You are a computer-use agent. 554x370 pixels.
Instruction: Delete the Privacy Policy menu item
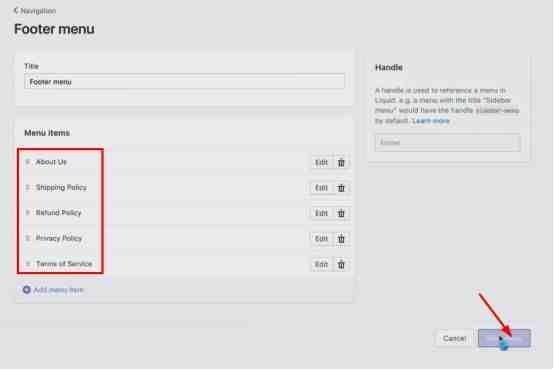click(x=341, y=239)
